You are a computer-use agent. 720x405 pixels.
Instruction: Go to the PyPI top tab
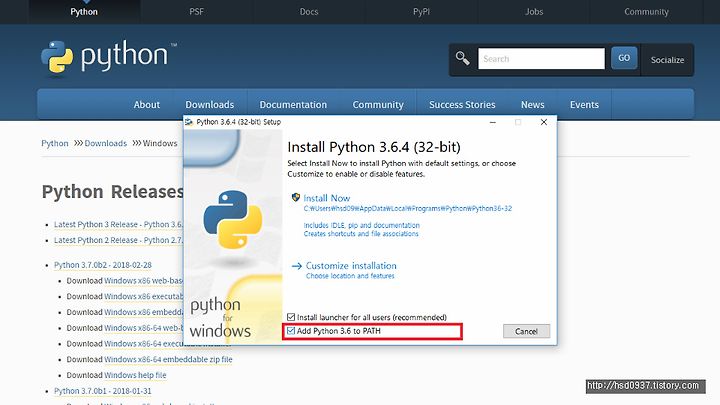pyautogui.click(x=422, y=12)
